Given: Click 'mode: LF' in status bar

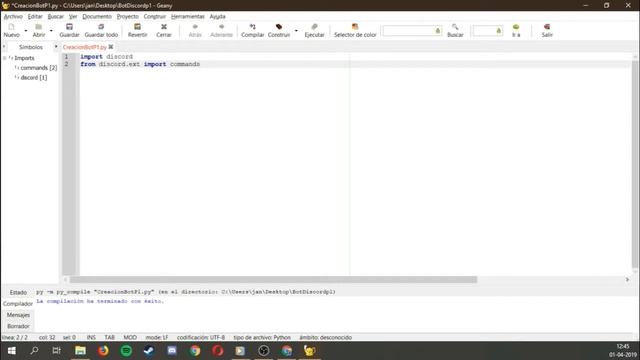Looking at the screenshot, I should tap(157, 338).
